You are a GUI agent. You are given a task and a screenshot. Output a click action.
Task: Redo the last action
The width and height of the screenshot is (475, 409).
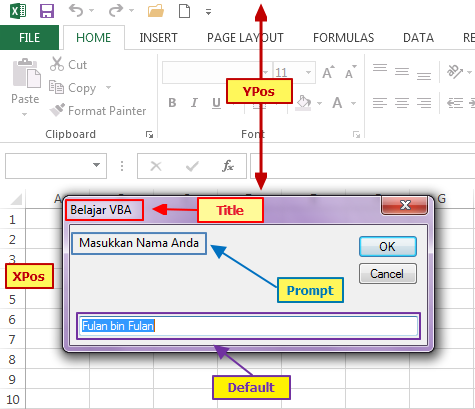(x=116, y=11)
